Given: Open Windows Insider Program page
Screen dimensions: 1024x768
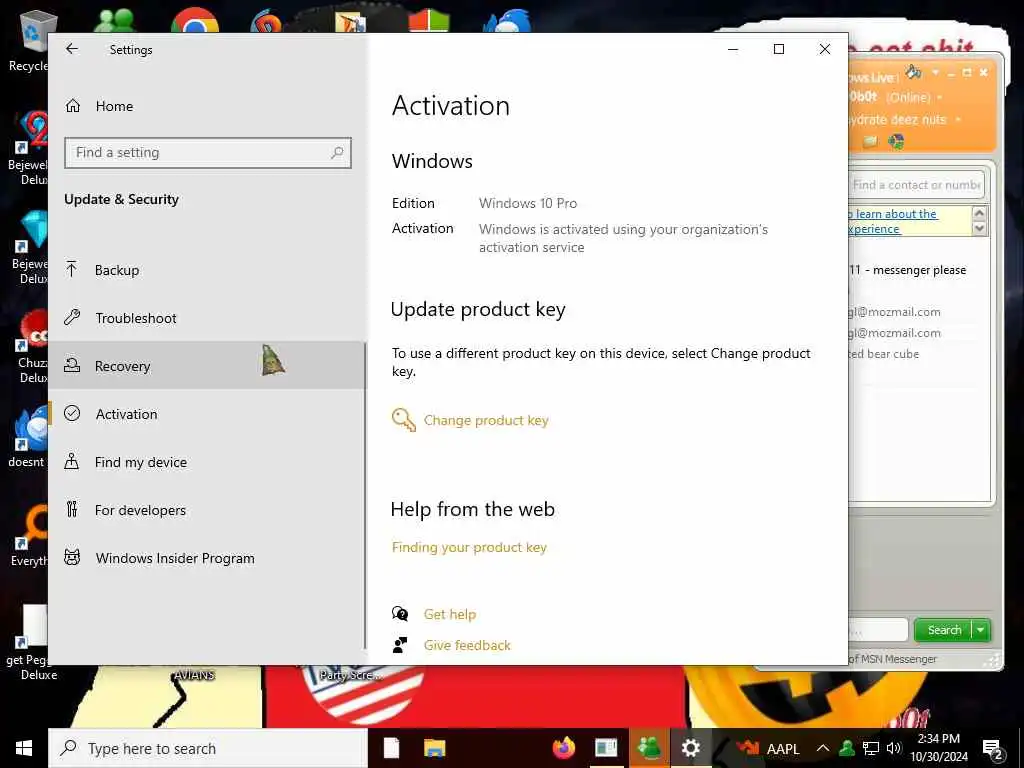Looking at the screenshot, I should [x=207, y=558].
